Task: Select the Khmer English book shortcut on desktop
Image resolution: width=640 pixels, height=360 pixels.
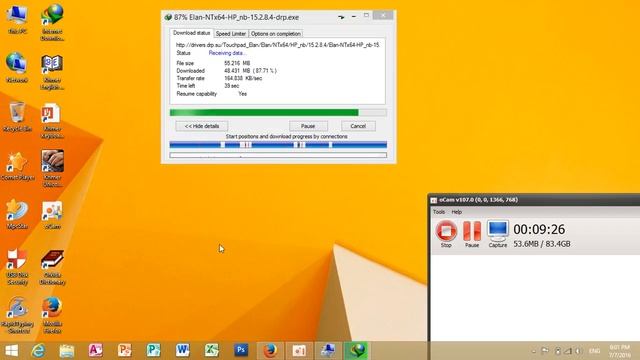Action: click(x=52, y=72)
